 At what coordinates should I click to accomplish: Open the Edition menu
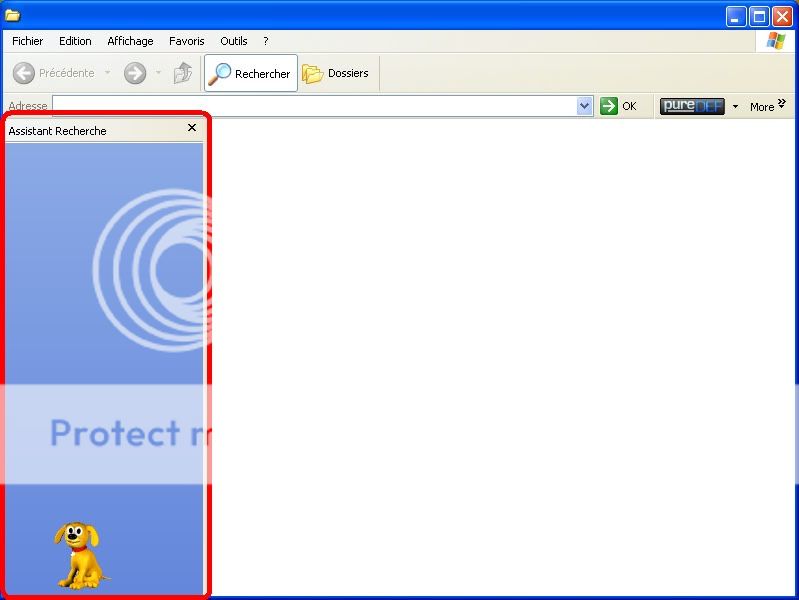click(x=75, y=41)
